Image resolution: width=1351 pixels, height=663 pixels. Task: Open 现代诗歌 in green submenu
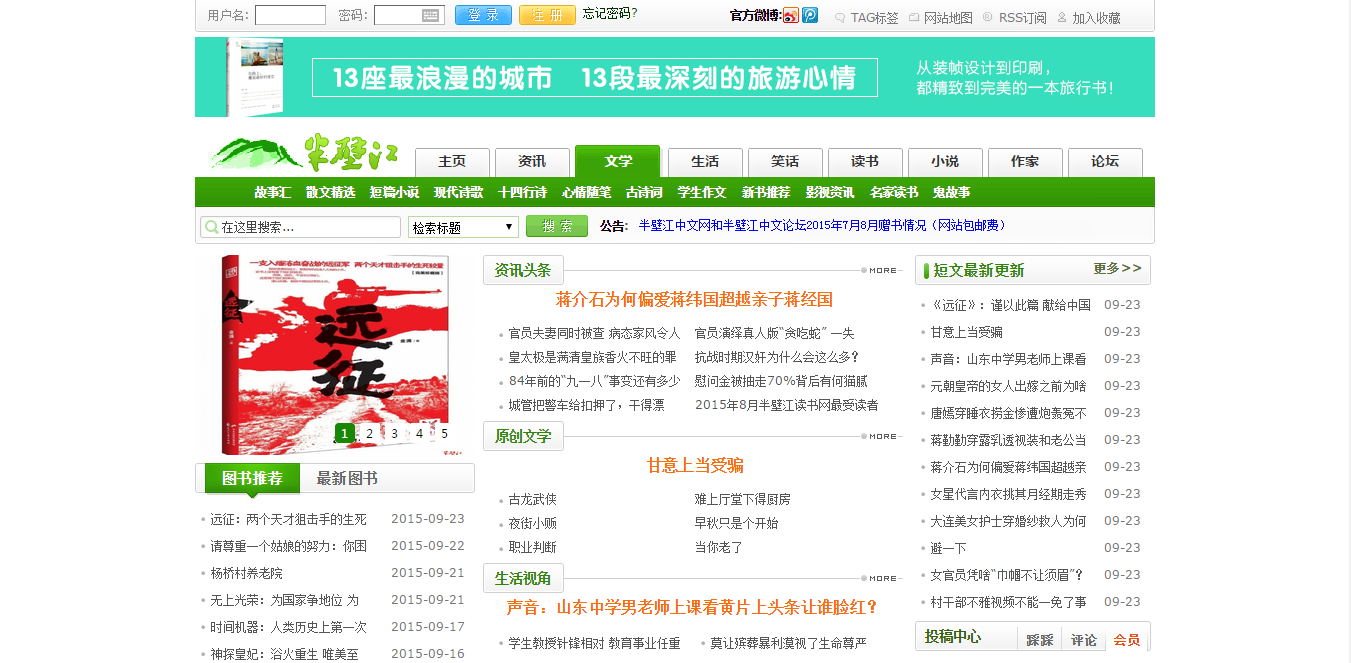click(458, 192)
